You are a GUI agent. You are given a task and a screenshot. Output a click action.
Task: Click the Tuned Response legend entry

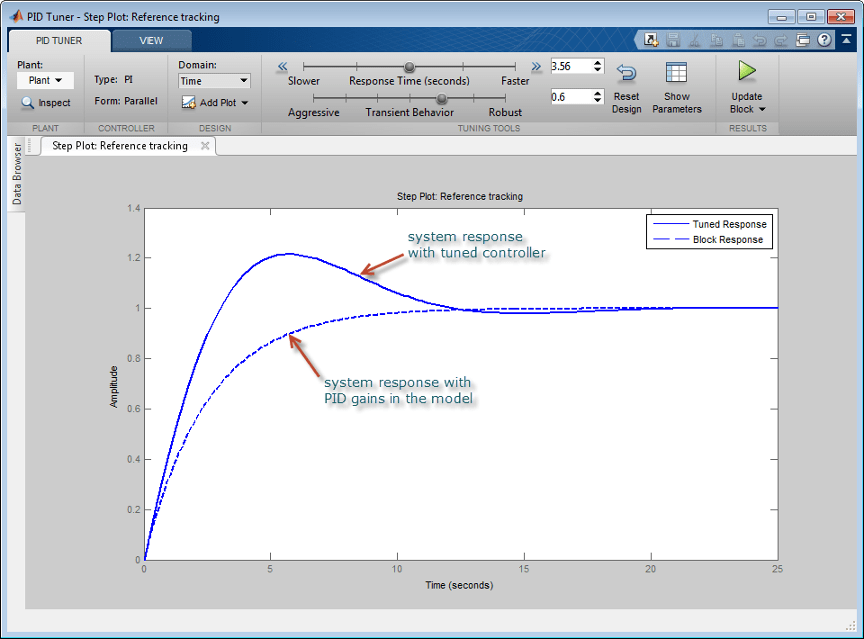coord(710,224)
